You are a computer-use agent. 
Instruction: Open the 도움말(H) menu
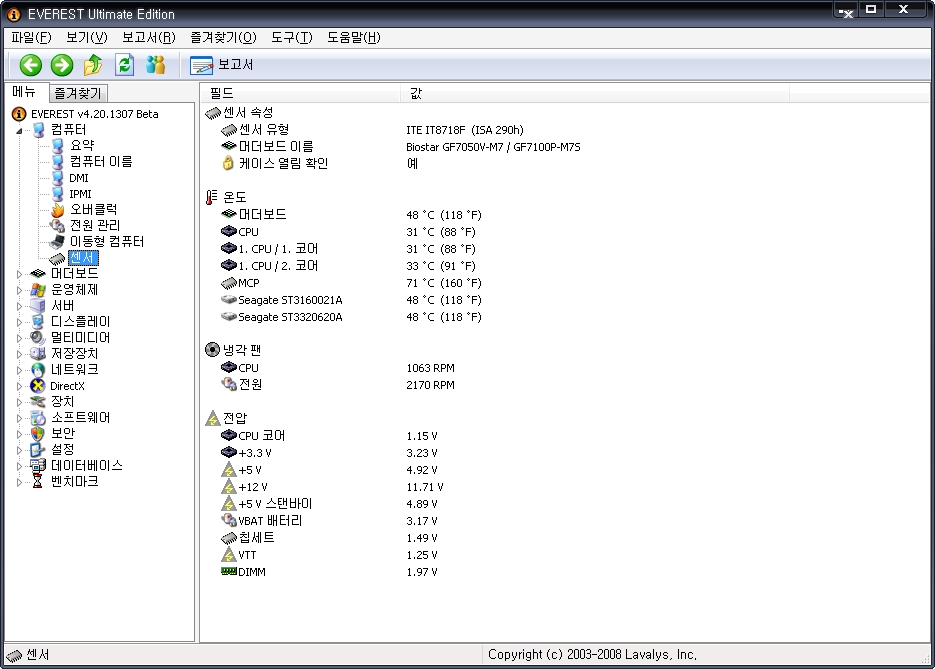(x=354, y=38)
